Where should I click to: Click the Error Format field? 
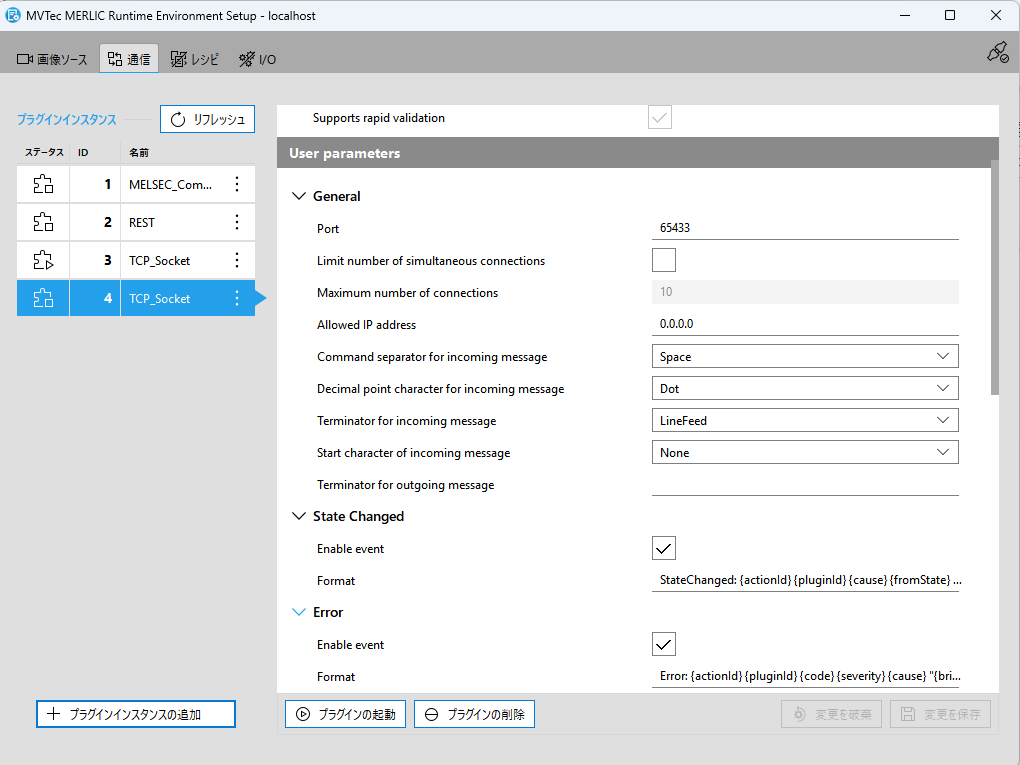pos(805,677)
